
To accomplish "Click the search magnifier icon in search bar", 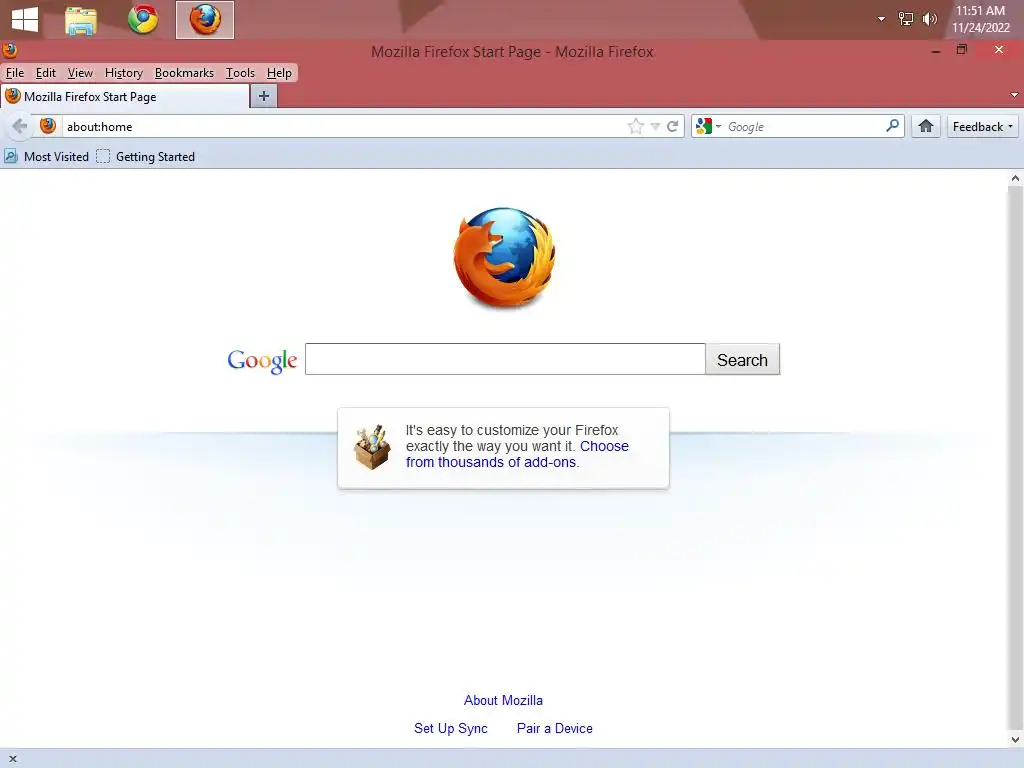I will click(x=892, y=125).
